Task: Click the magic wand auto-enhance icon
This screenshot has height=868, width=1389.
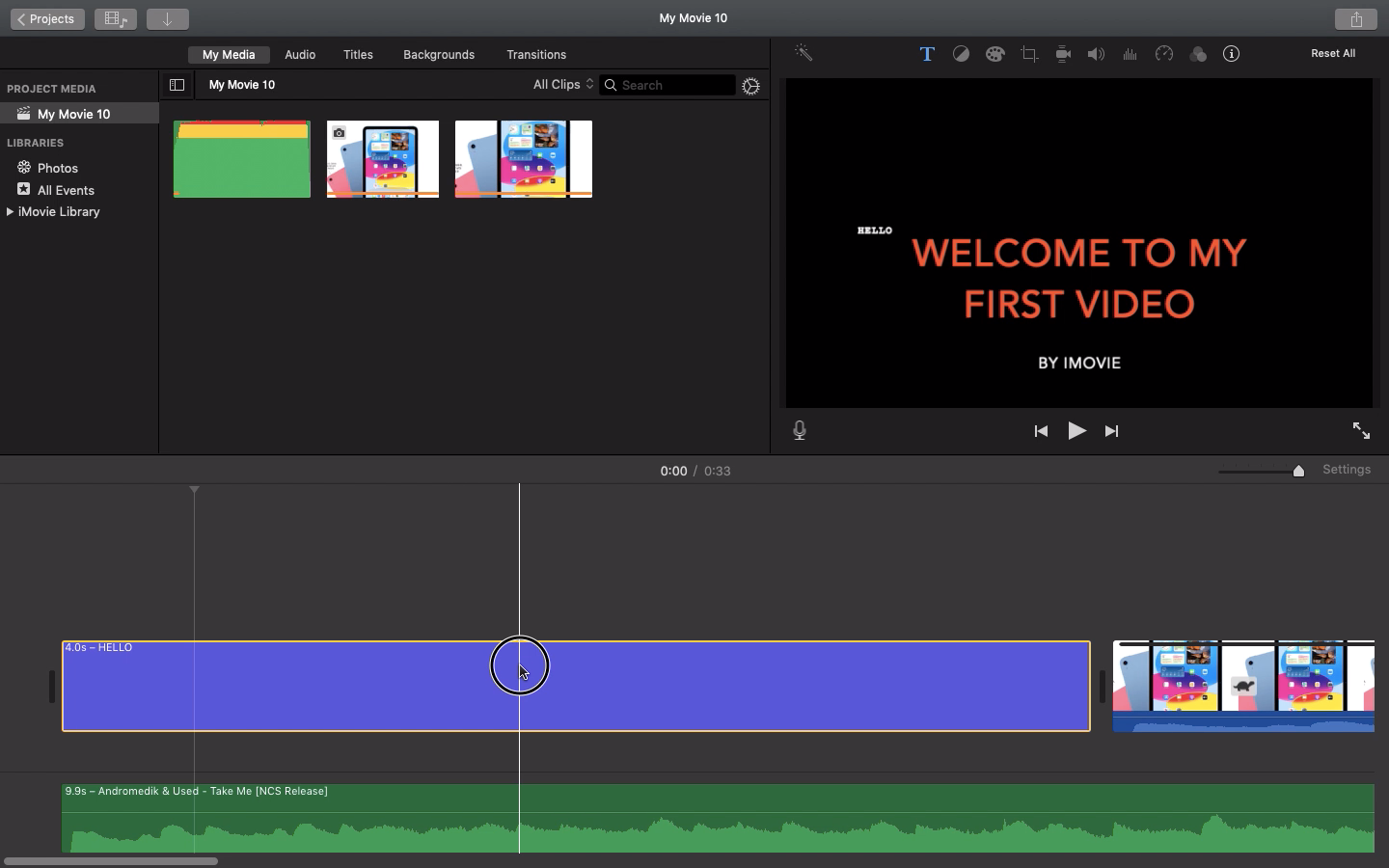Action: tap(803, 54)
